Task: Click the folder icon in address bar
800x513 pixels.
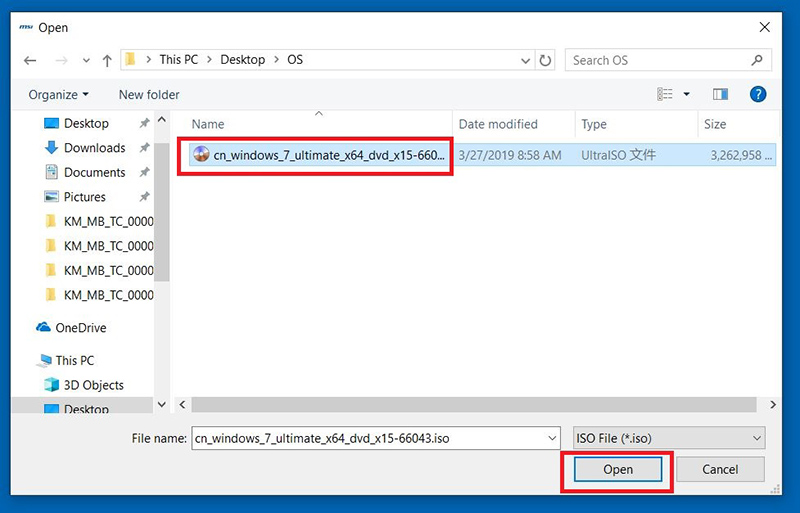Action: (x=131, y=60)
